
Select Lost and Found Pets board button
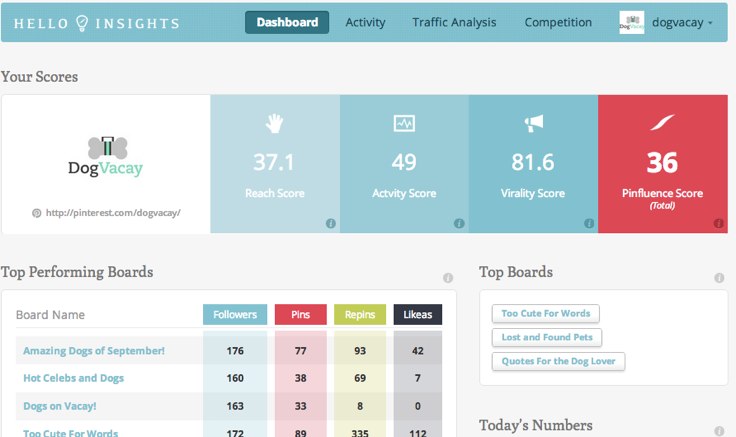[547, 337]
